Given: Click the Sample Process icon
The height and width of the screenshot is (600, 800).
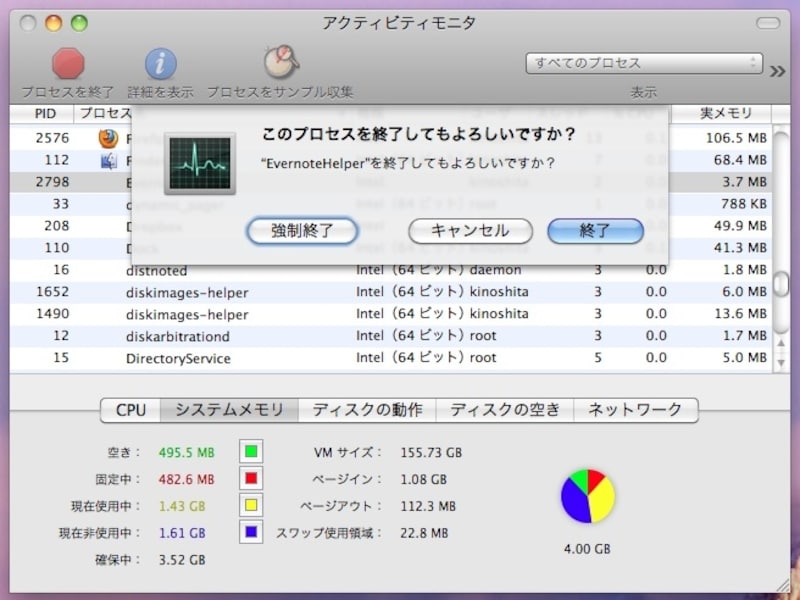Looking at the screenshot, I should point(279,63).
